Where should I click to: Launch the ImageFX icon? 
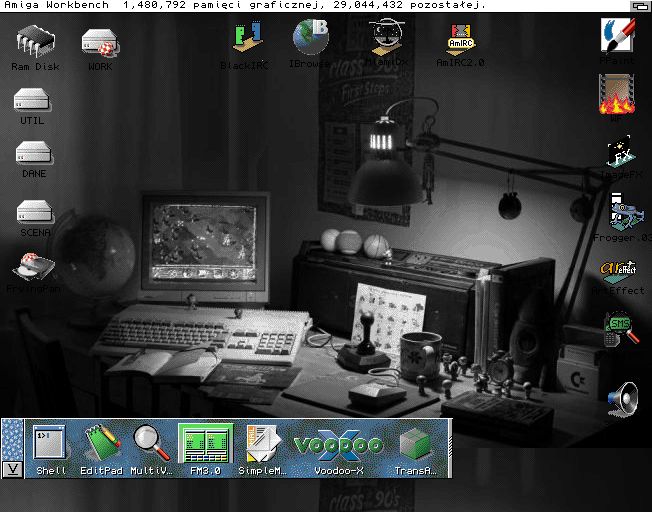pos(620,151)
